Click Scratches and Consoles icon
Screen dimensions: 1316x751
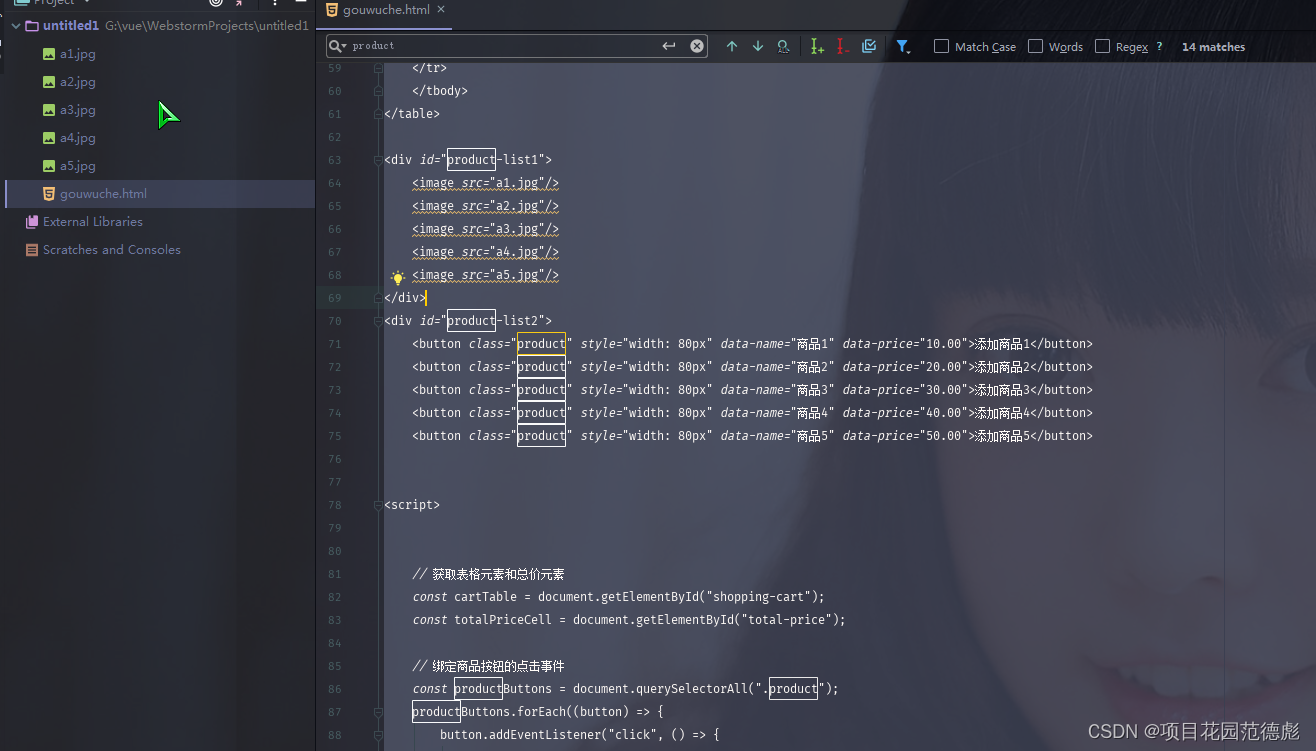tap(32, 250)
